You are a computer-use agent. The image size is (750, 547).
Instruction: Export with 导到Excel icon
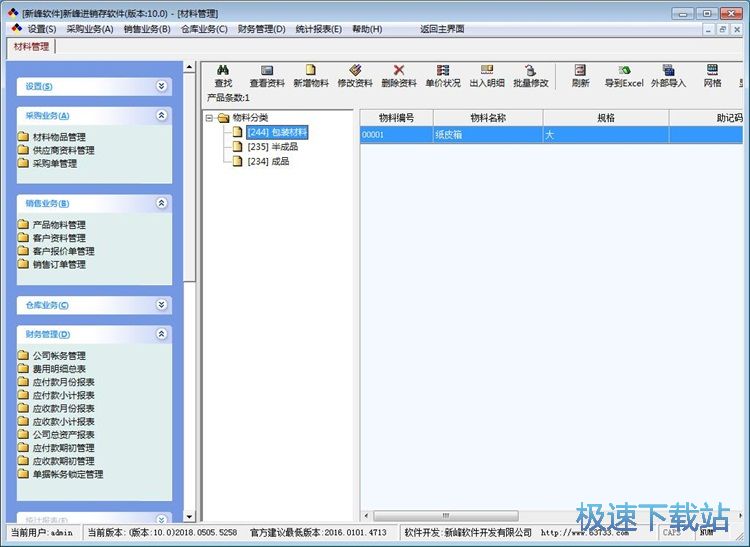click(x=624, y=70)
